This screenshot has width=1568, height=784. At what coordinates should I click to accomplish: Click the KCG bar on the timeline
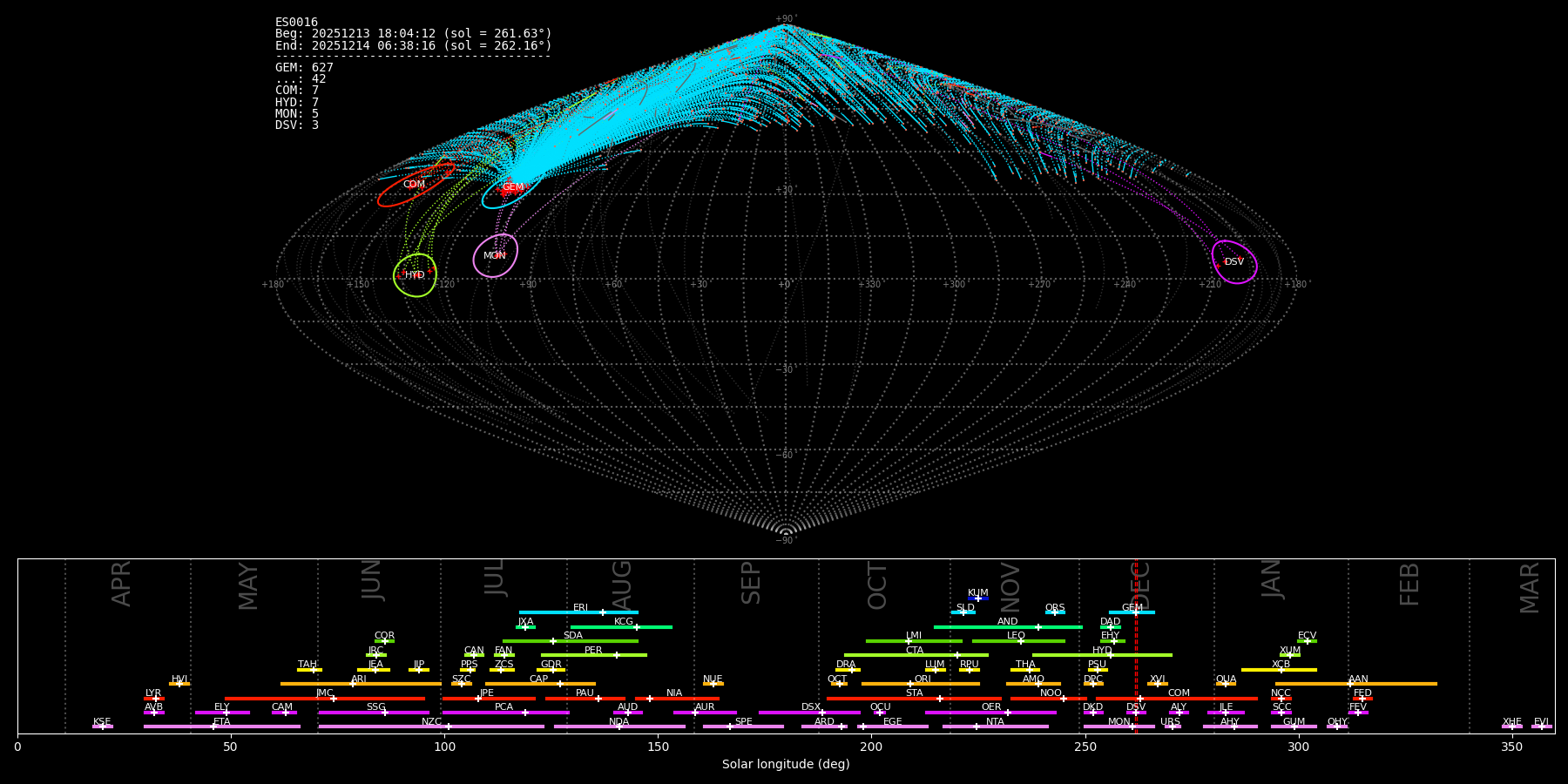(x=621, y=626)
